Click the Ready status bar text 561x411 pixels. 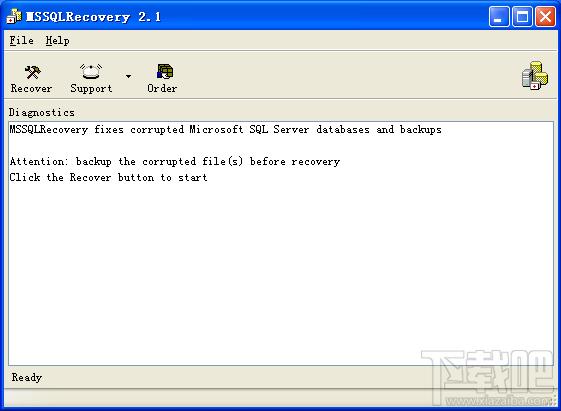point(27,377)
